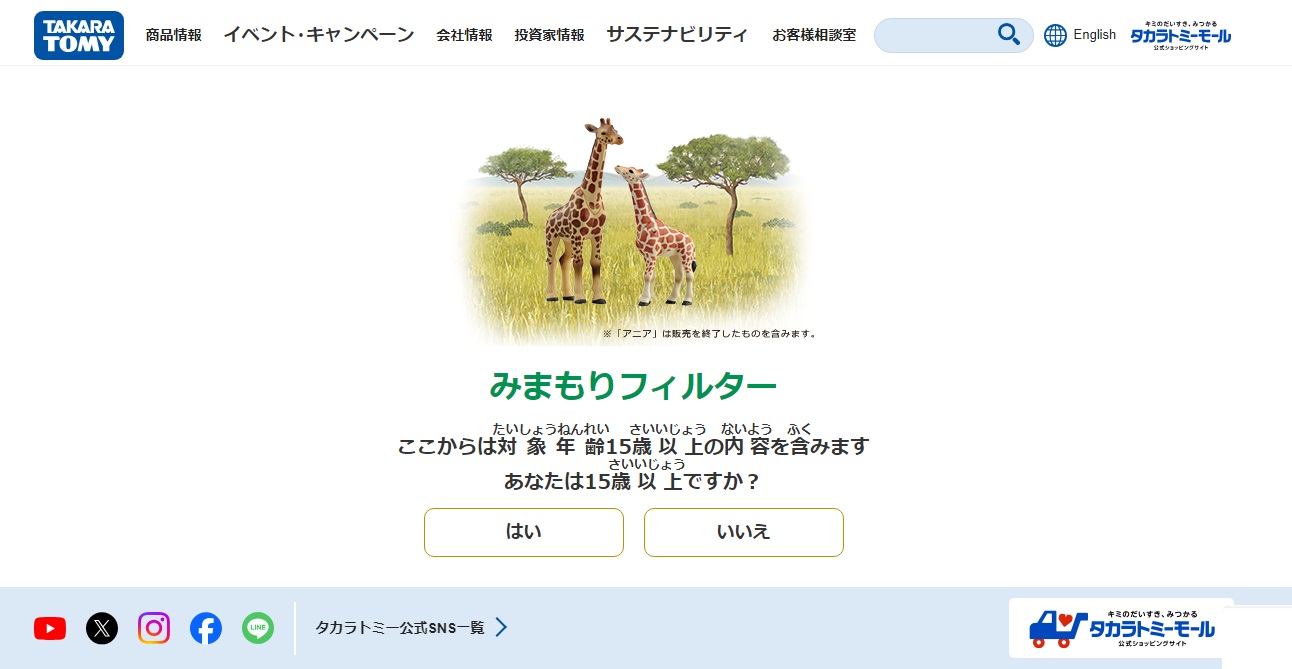Open the 商品情報 menu
Screen dimensions: 1292x669
click(173, 35)
